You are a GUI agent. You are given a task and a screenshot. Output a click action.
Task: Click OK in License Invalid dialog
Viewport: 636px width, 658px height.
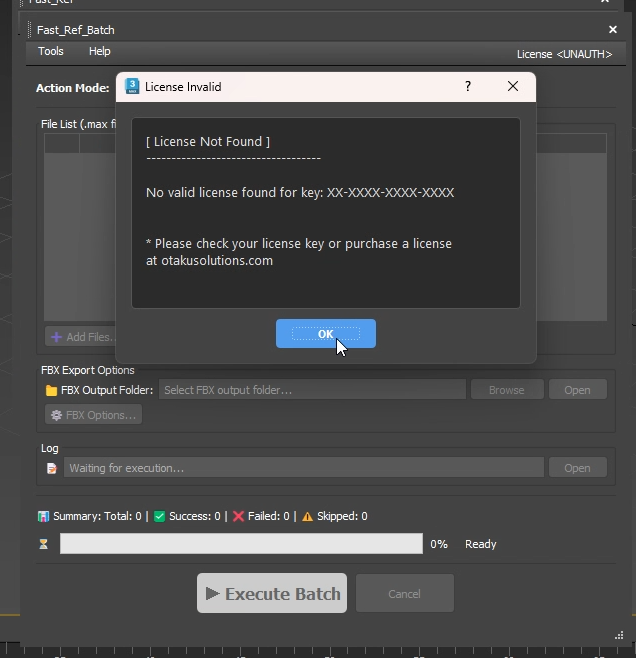(x=325, y=334)
